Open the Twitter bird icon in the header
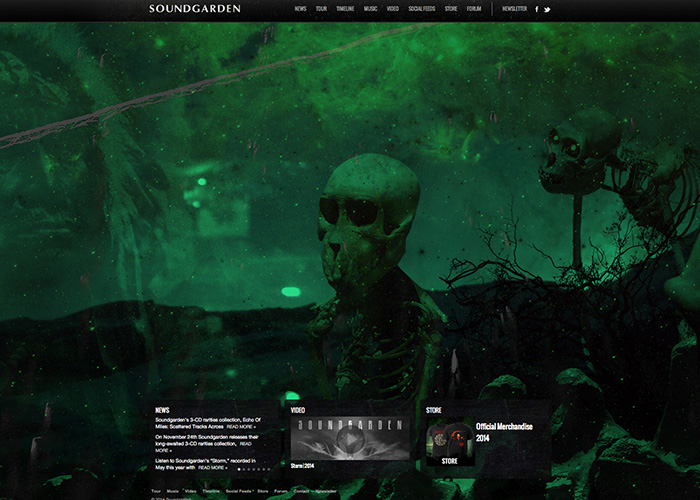The image size is (700, 500). pos(547,9)
